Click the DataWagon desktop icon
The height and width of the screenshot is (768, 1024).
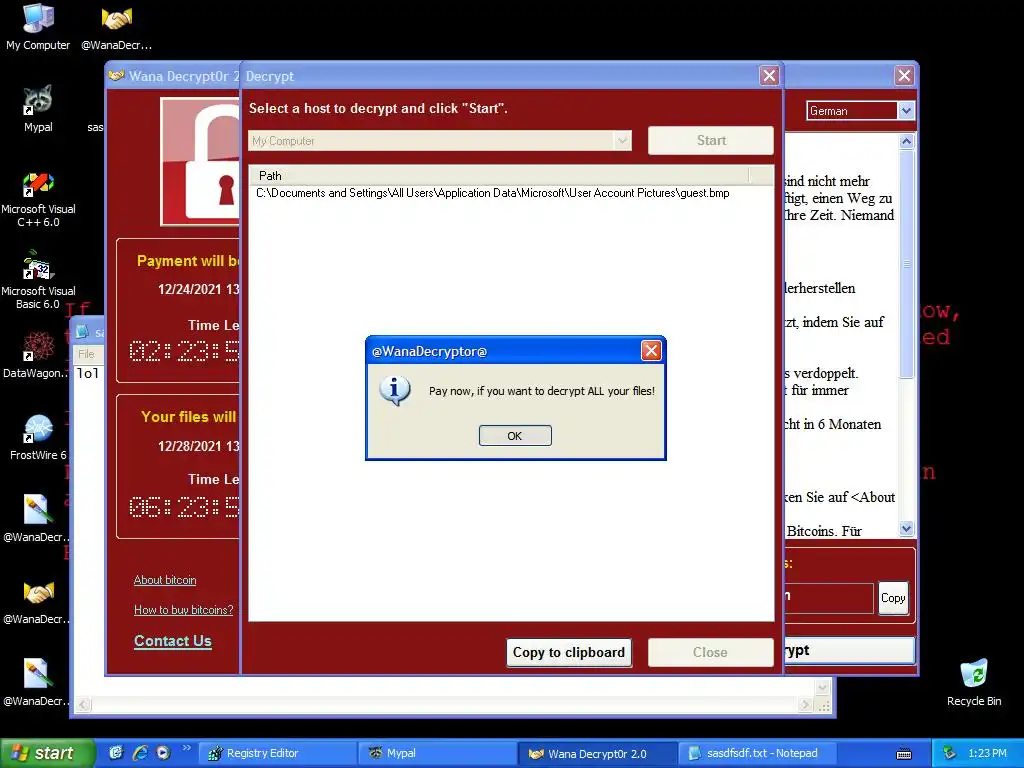[x=36, y=355]
